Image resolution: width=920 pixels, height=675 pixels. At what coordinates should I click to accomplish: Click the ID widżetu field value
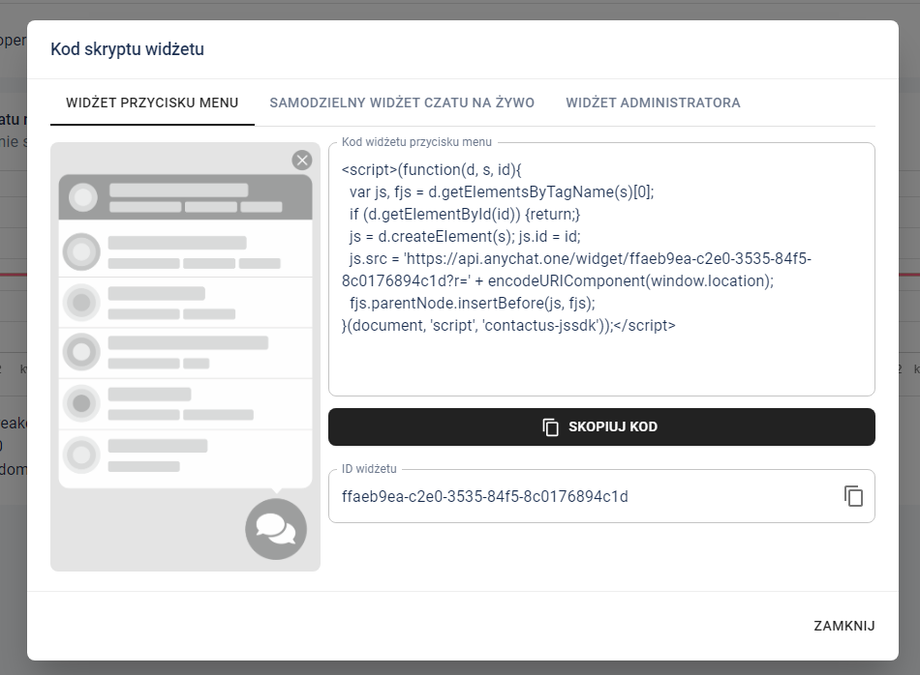[x=485, y=497]
